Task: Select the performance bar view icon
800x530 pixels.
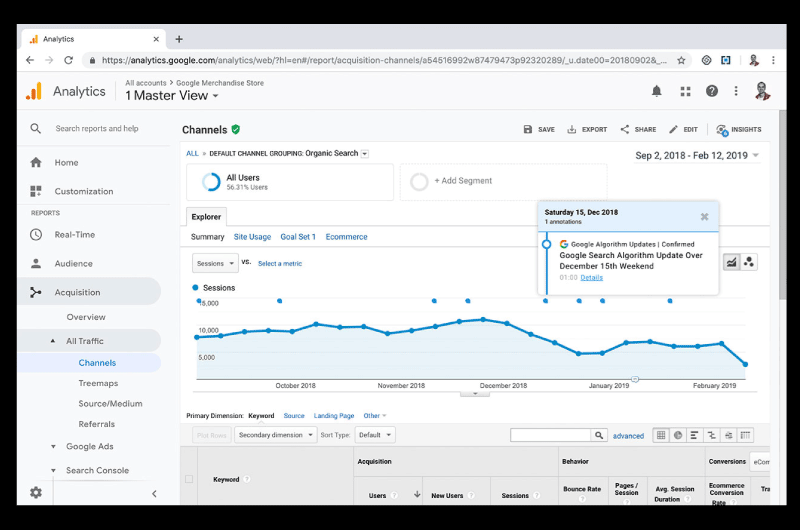Action: click(x=694, y=435)
